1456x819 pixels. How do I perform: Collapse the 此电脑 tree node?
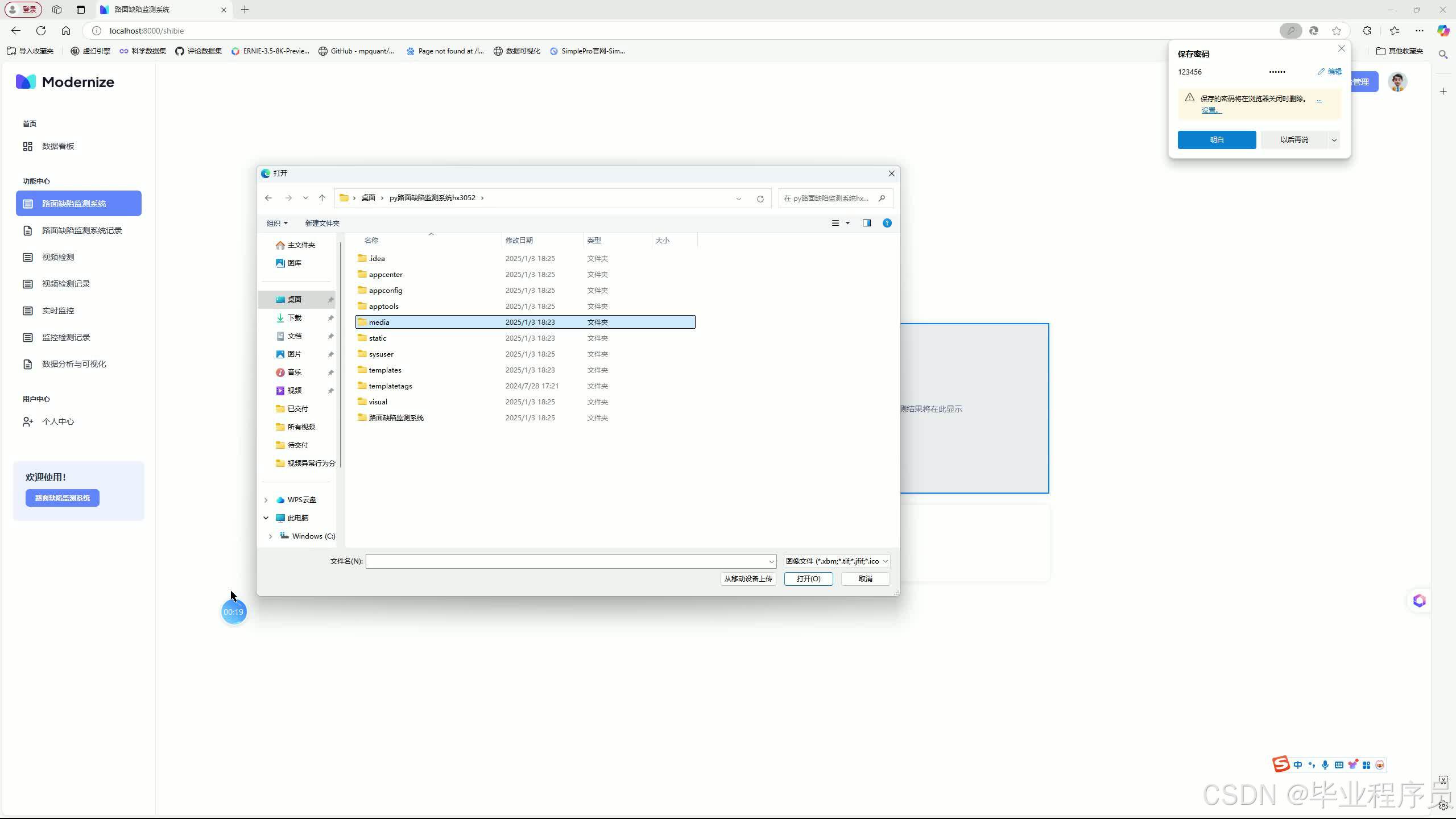266,518
